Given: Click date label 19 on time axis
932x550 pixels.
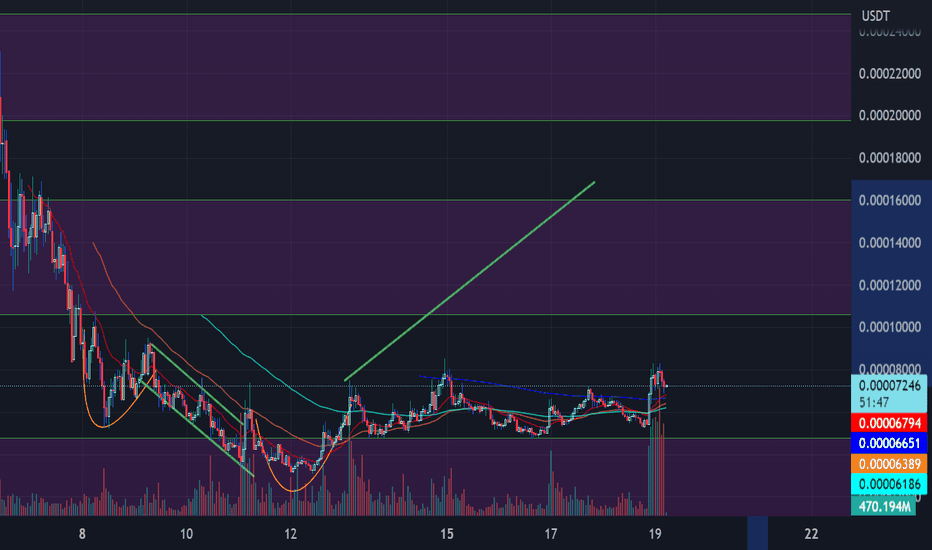Looking at the screenshot, I should (654, 534).
